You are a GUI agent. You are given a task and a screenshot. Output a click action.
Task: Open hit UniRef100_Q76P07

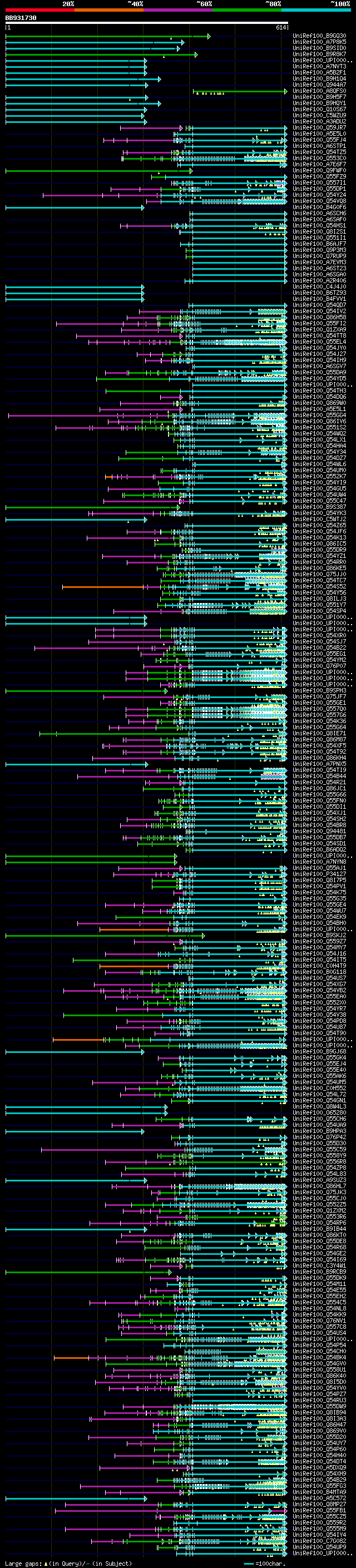click(x=319, y=666)
